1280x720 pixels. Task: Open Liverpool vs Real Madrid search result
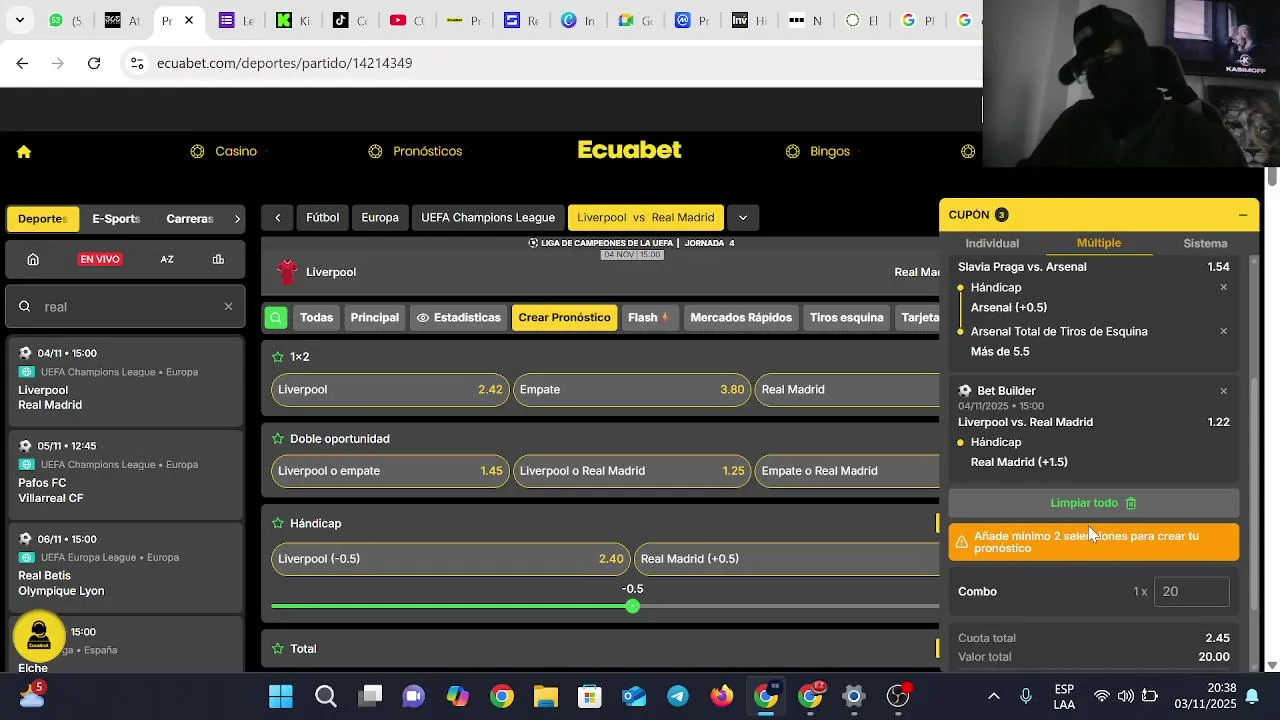(125, 380)
